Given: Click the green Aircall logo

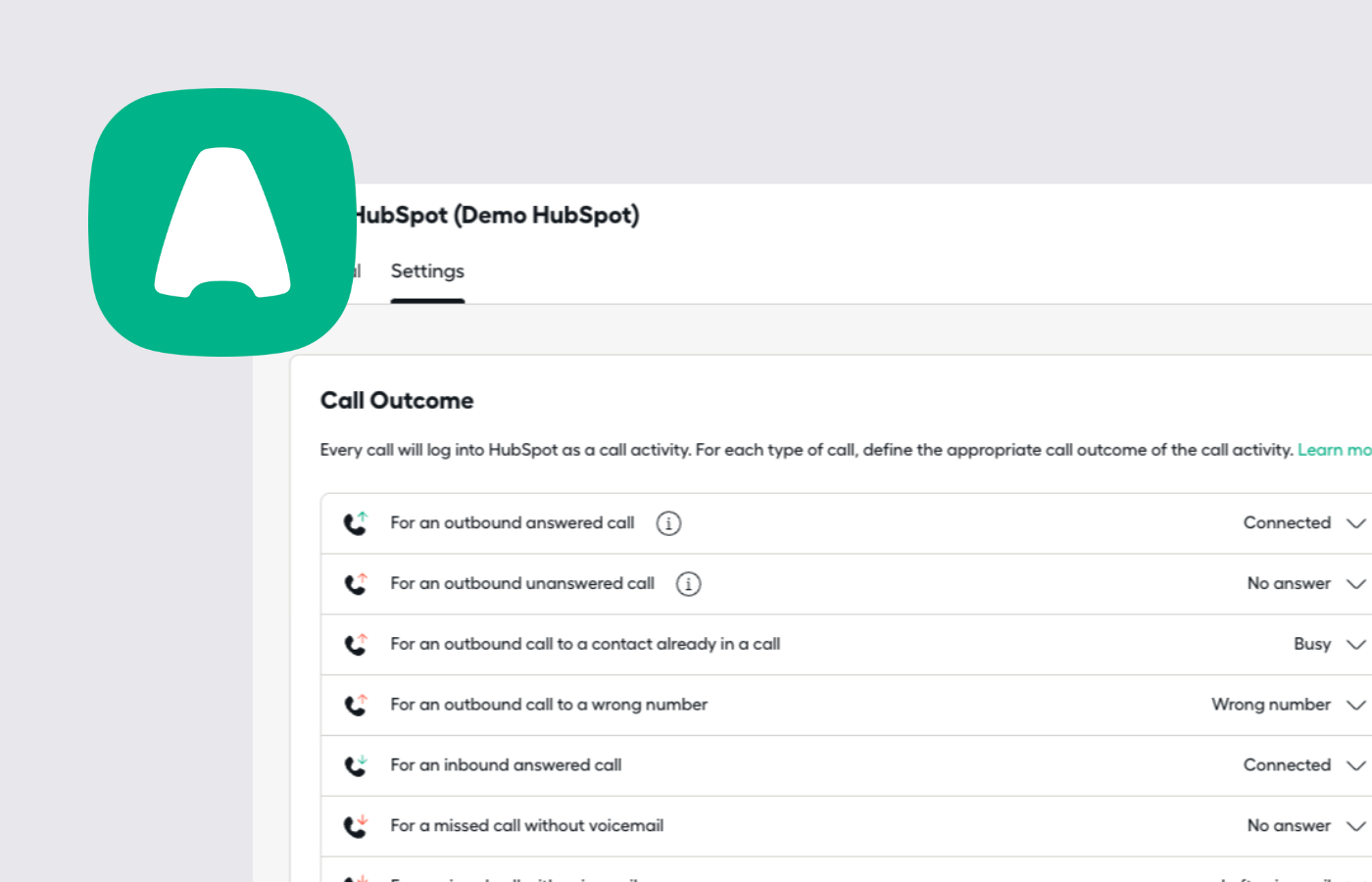Looking at the screenshot, I should [222, 222].
